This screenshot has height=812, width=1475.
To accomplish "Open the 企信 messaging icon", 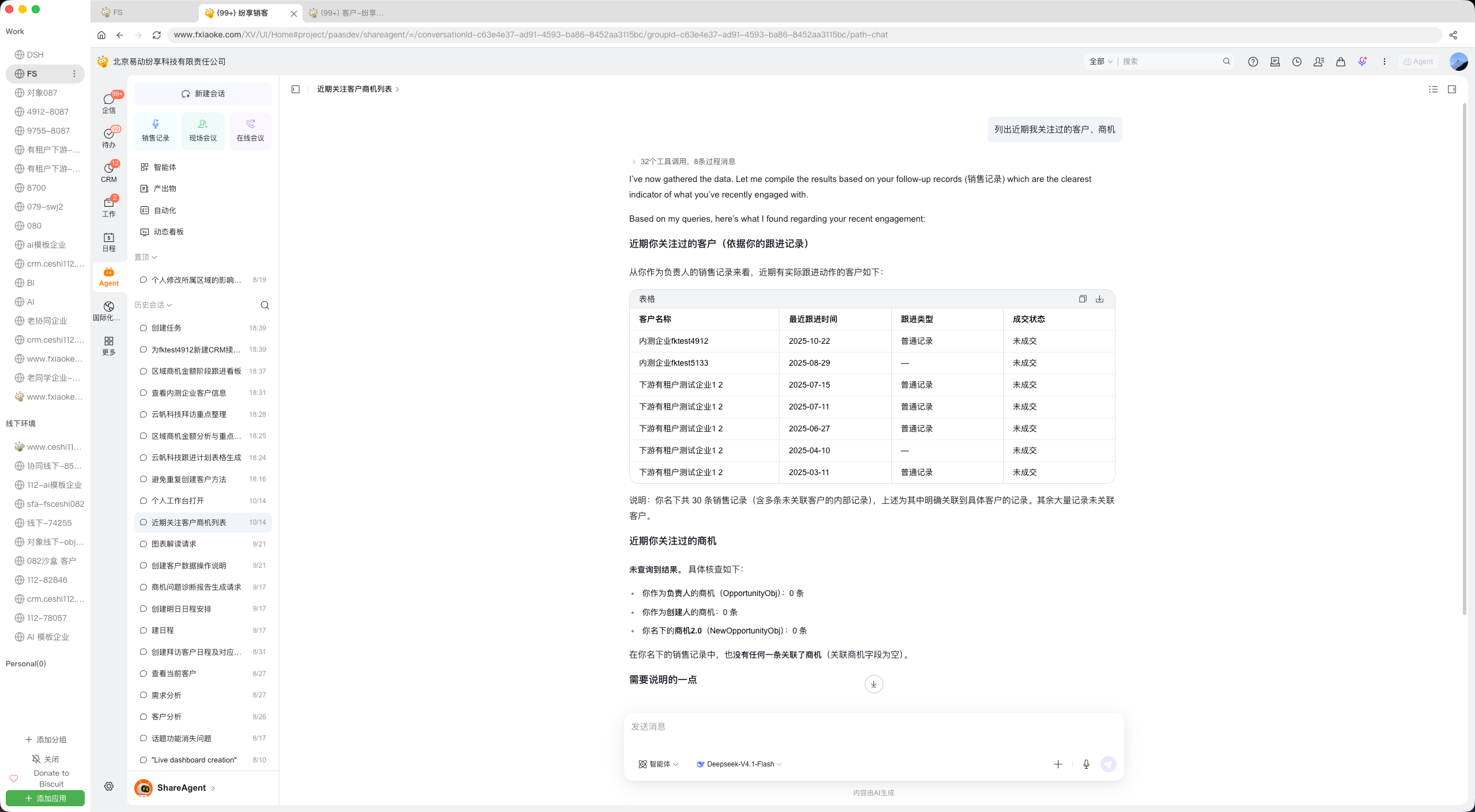I will [108, 103].
